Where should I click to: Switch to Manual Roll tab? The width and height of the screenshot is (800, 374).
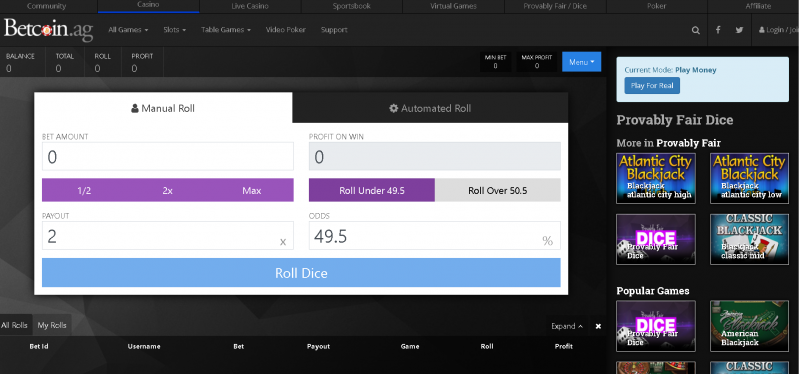[x=163, y=108]
